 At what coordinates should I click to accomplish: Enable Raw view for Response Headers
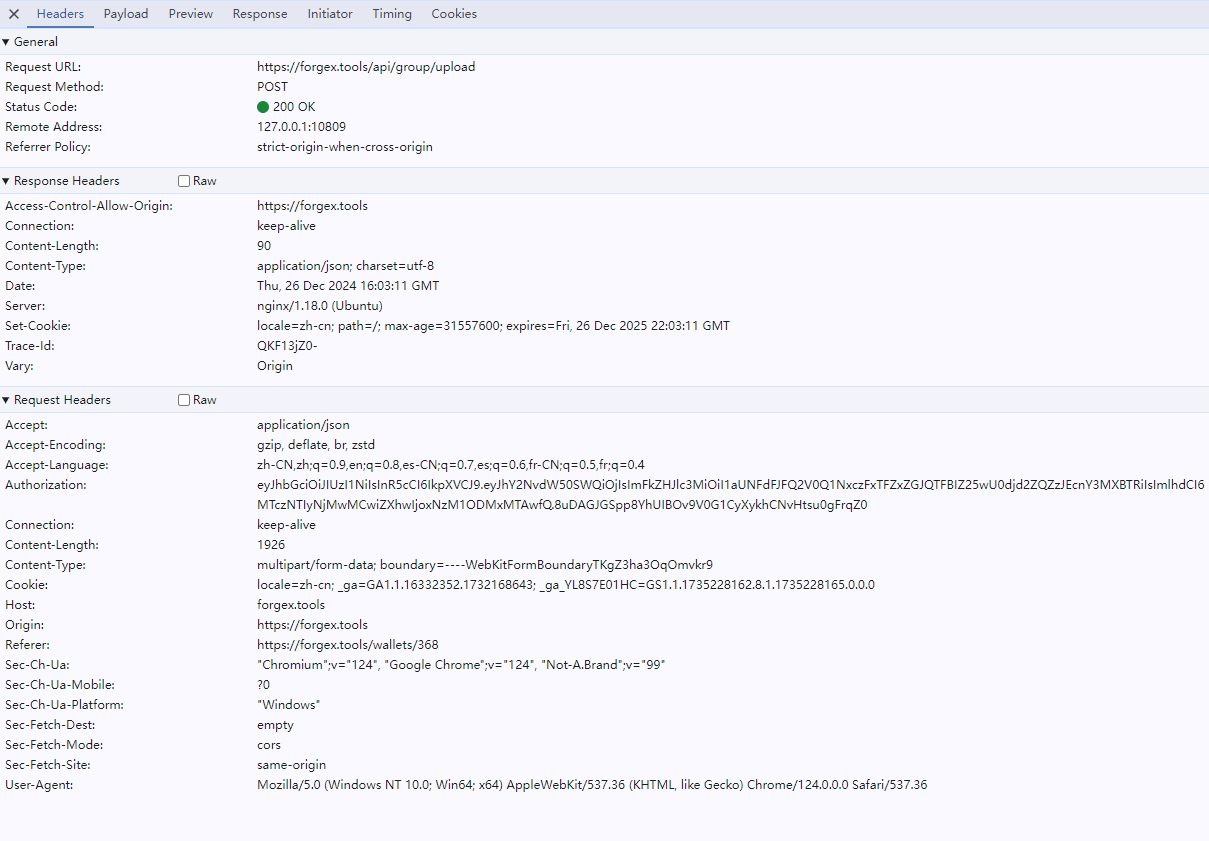click(x=184, y=181)
